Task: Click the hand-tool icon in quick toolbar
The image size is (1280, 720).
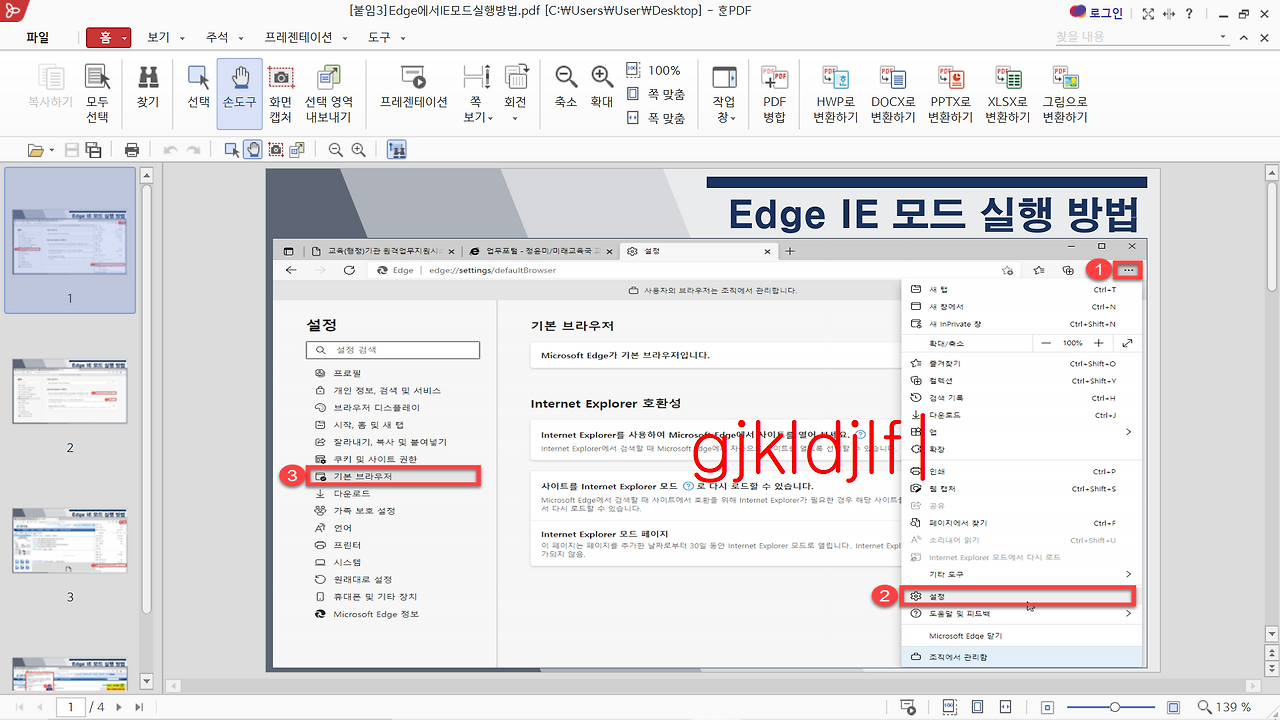Action: click(x=254, y=150)
